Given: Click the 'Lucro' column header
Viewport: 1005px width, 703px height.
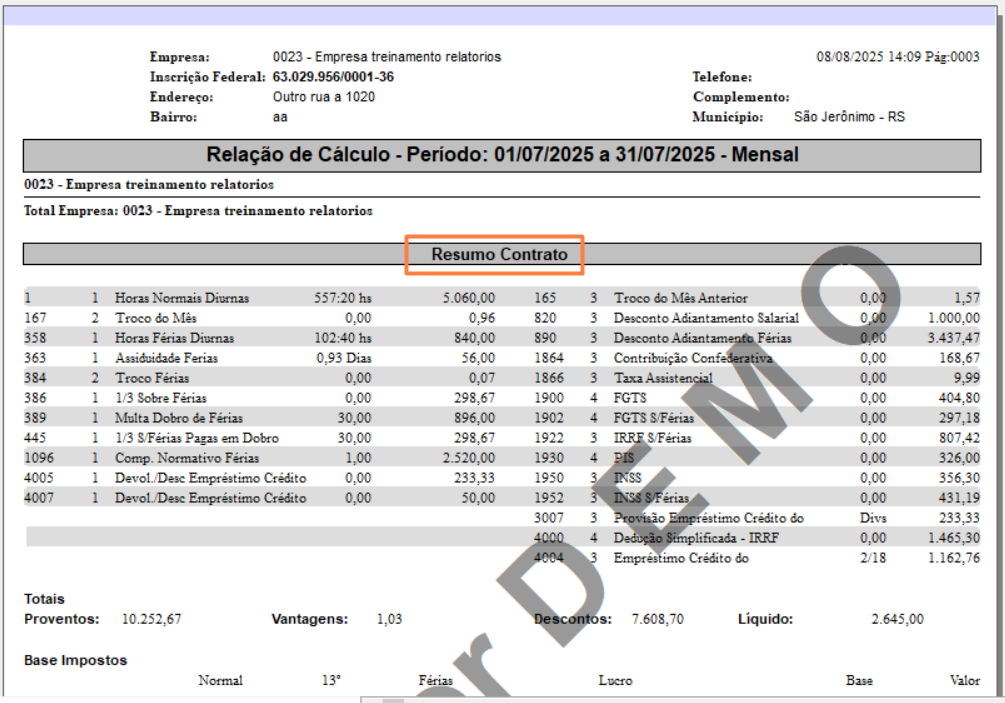Looking at the screenshot, I should point(615,681).
